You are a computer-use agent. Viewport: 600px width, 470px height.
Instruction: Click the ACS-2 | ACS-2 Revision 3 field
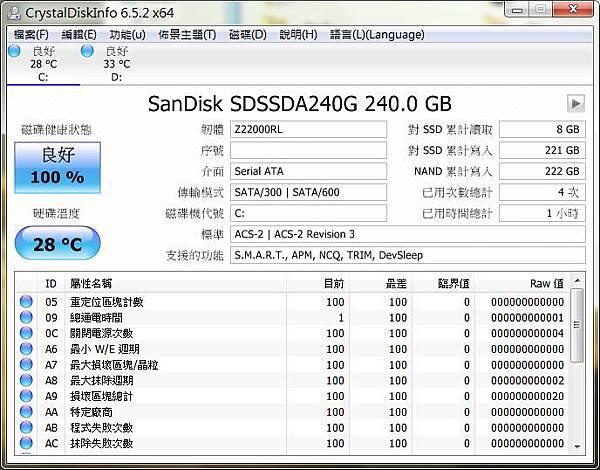tap(408, 234)
